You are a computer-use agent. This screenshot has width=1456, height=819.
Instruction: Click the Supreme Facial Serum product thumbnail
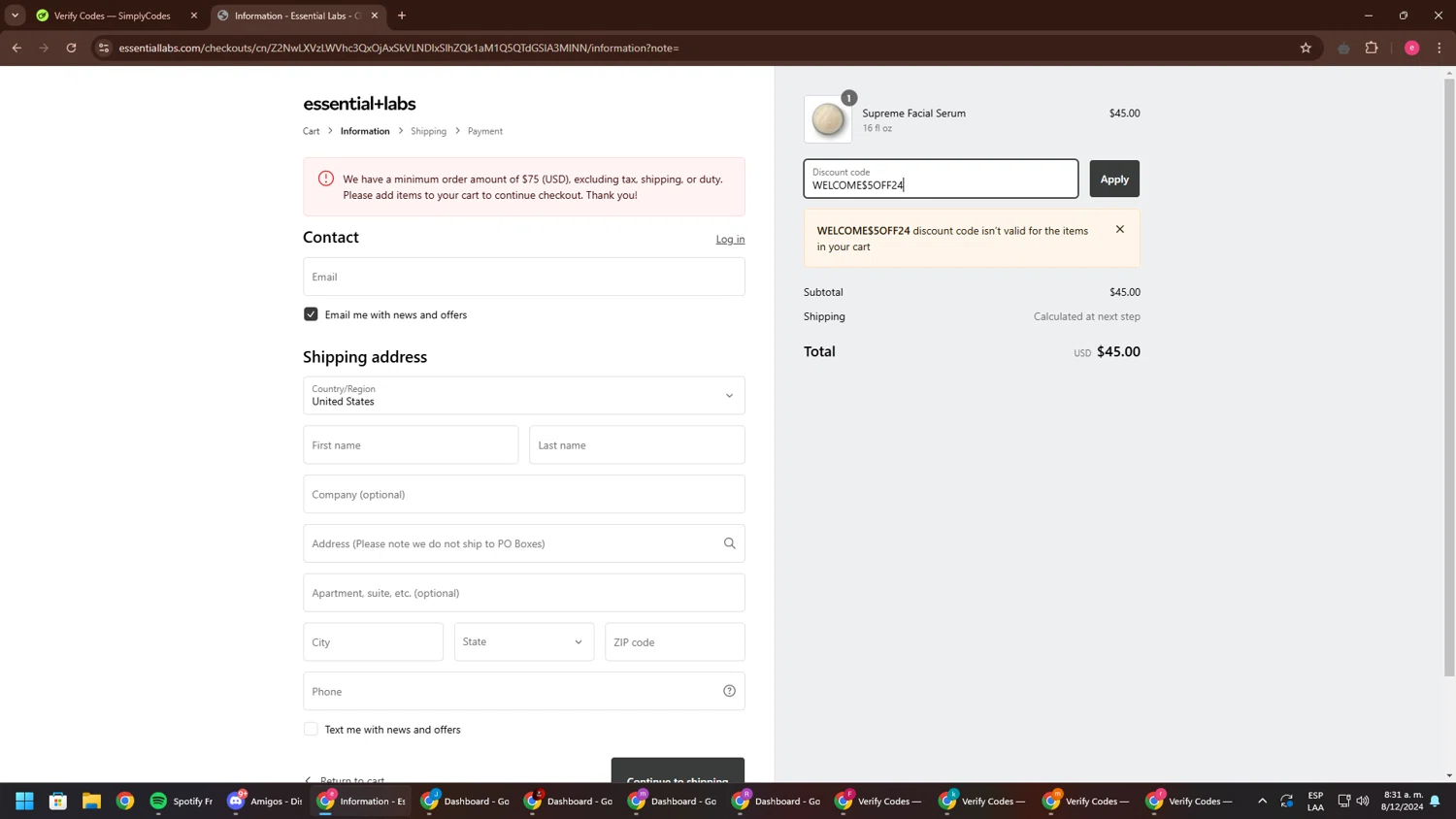tap(828, 119)
